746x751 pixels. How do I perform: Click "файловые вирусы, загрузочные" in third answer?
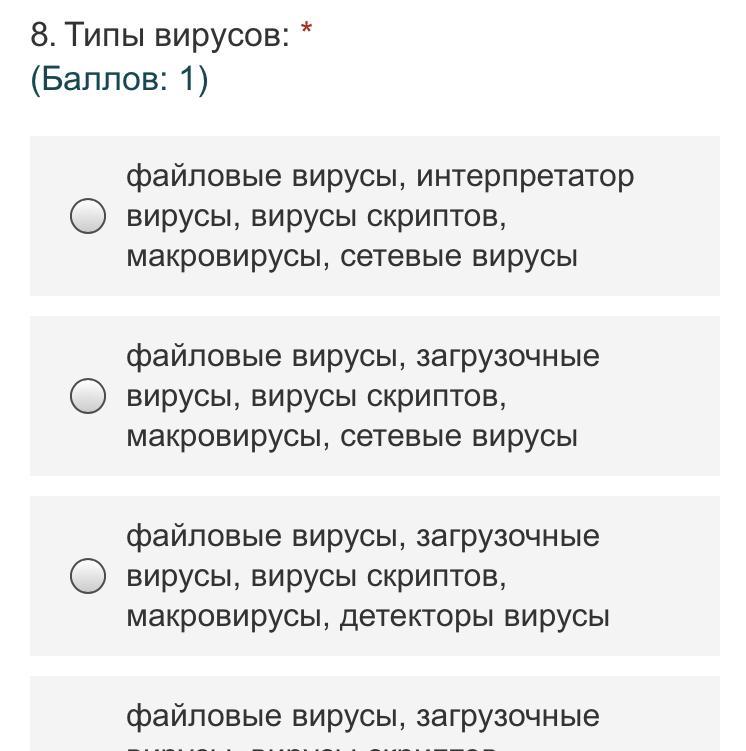pyautogui.click(x=362, y=536)
